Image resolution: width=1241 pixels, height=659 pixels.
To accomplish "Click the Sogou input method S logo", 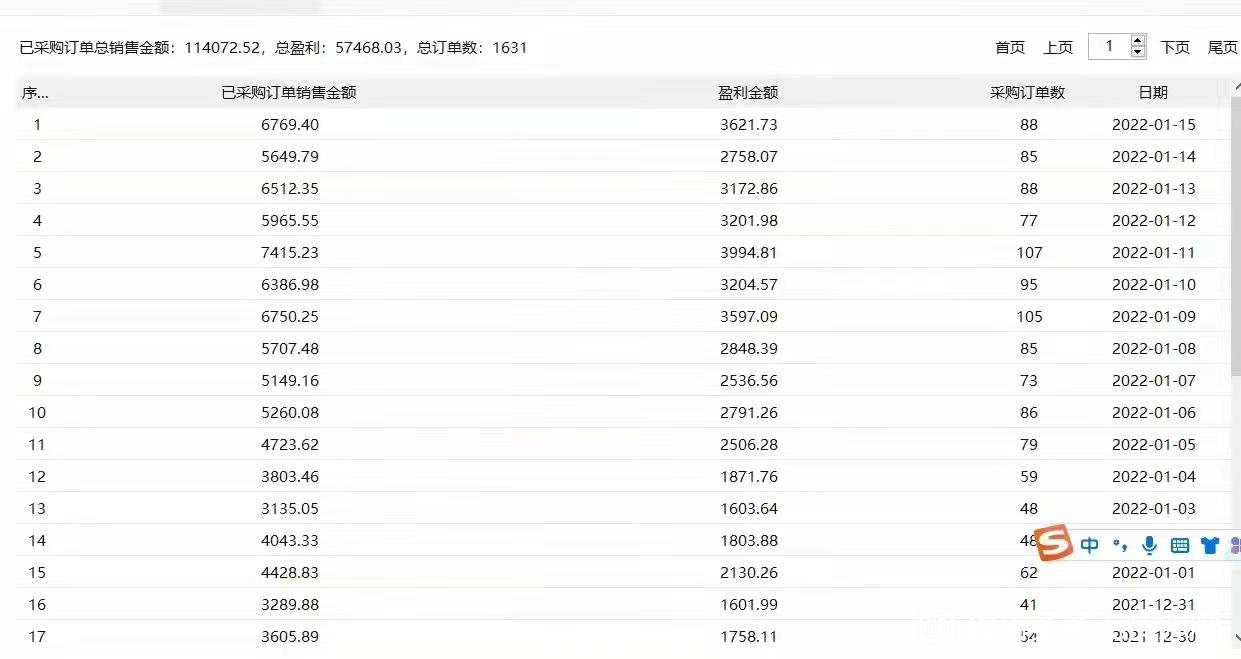I will click(x=1055, y=545).
